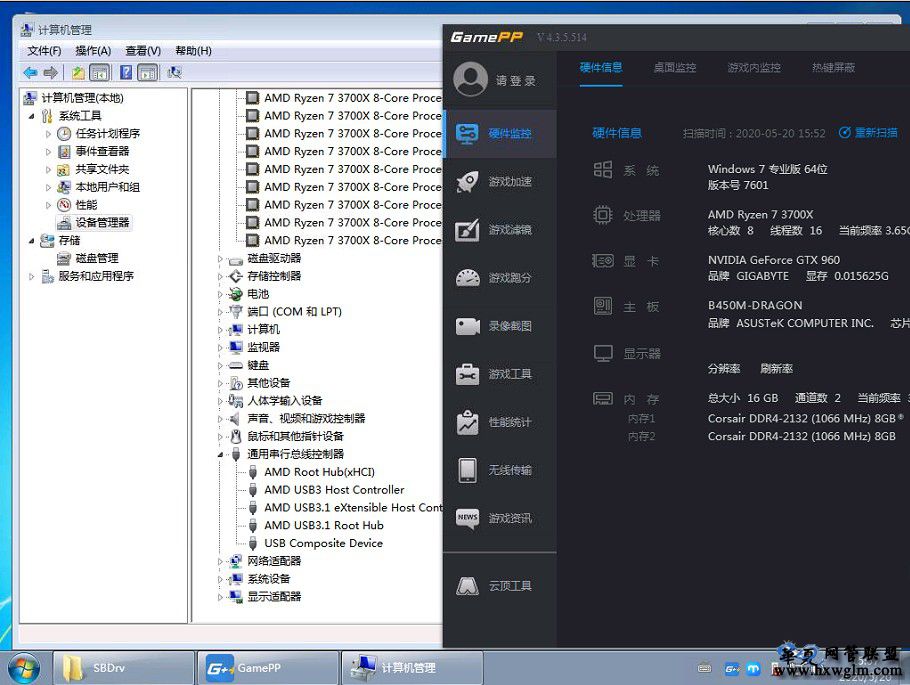Select 声音、视频和游戏控制器 category
910x685 pixels.
pos(306,419)
